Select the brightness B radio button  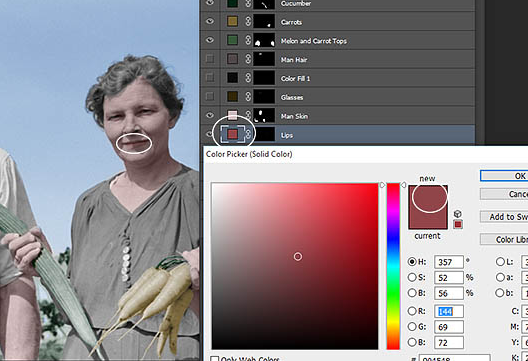tap(412, 293)
